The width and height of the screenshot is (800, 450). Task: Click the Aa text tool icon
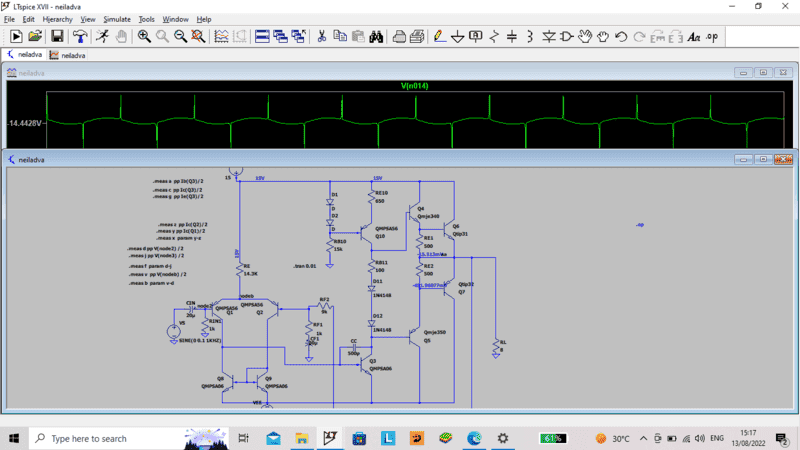pyautogui.click(x=694, y=36)
